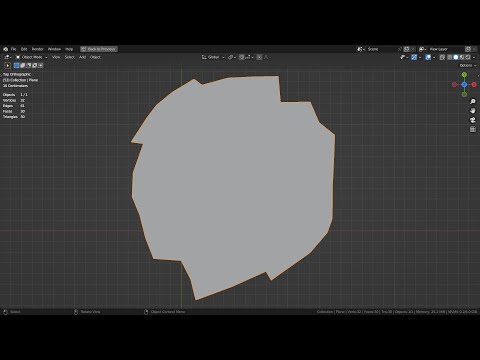The height and width of the screenshot is (360, 480).
Task: Open the Help menu
Action: 69,49
